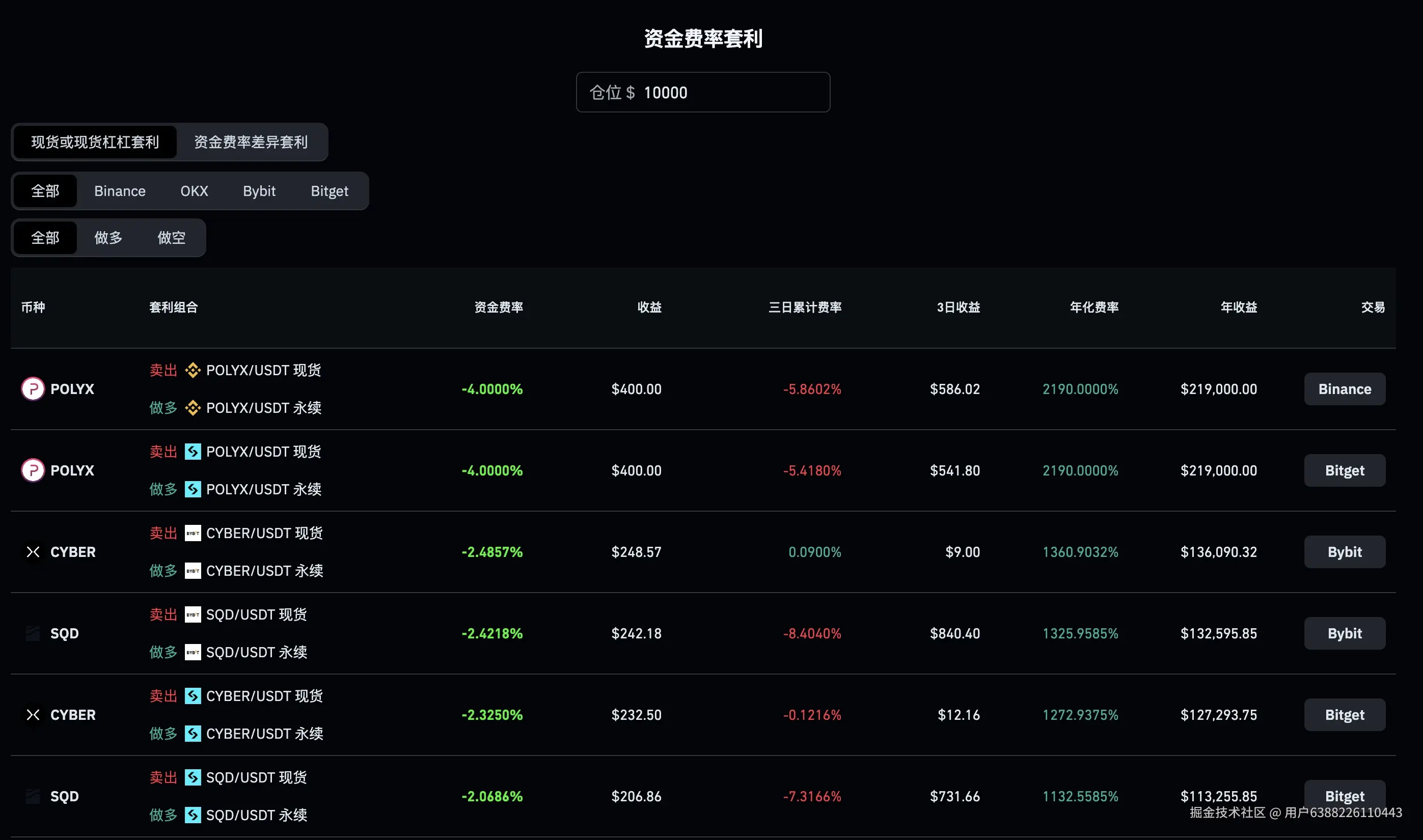1423x840 pixels.
Task: Filter by Bitget in the exchange tabs
Action: pyautogui.click(x=330, y=191)
